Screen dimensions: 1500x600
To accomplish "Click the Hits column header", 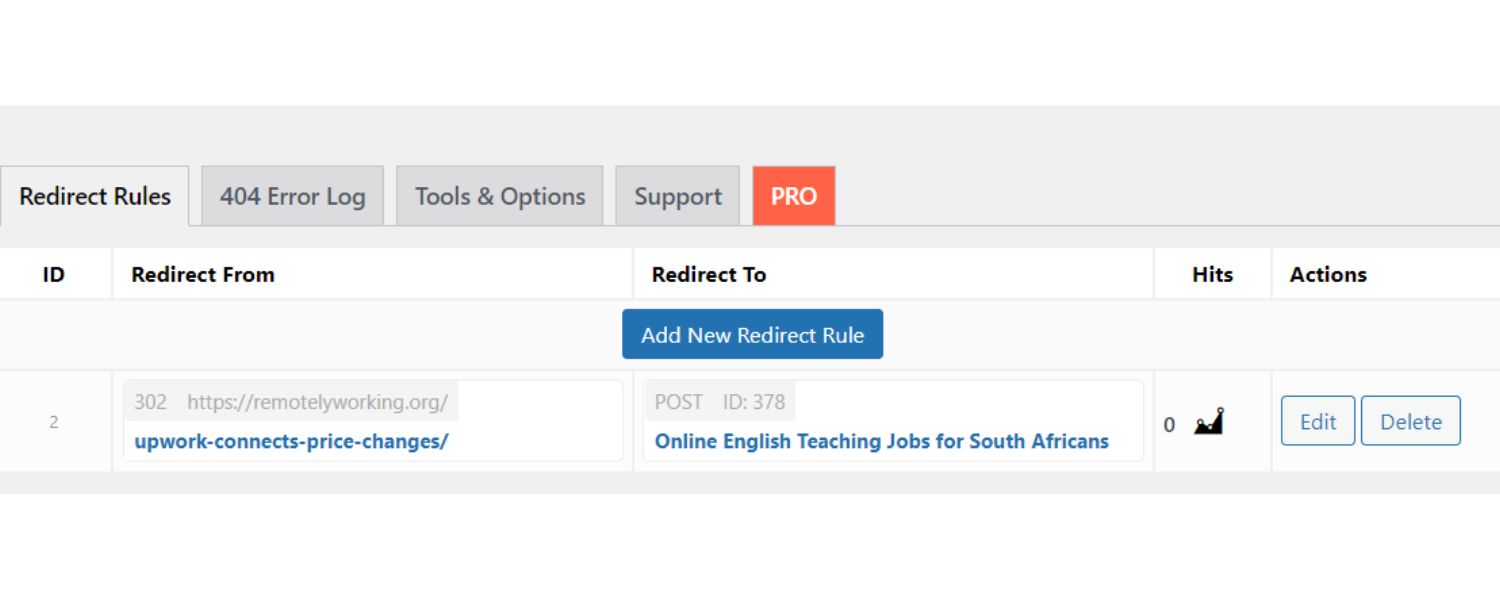I will point(1211,274).
